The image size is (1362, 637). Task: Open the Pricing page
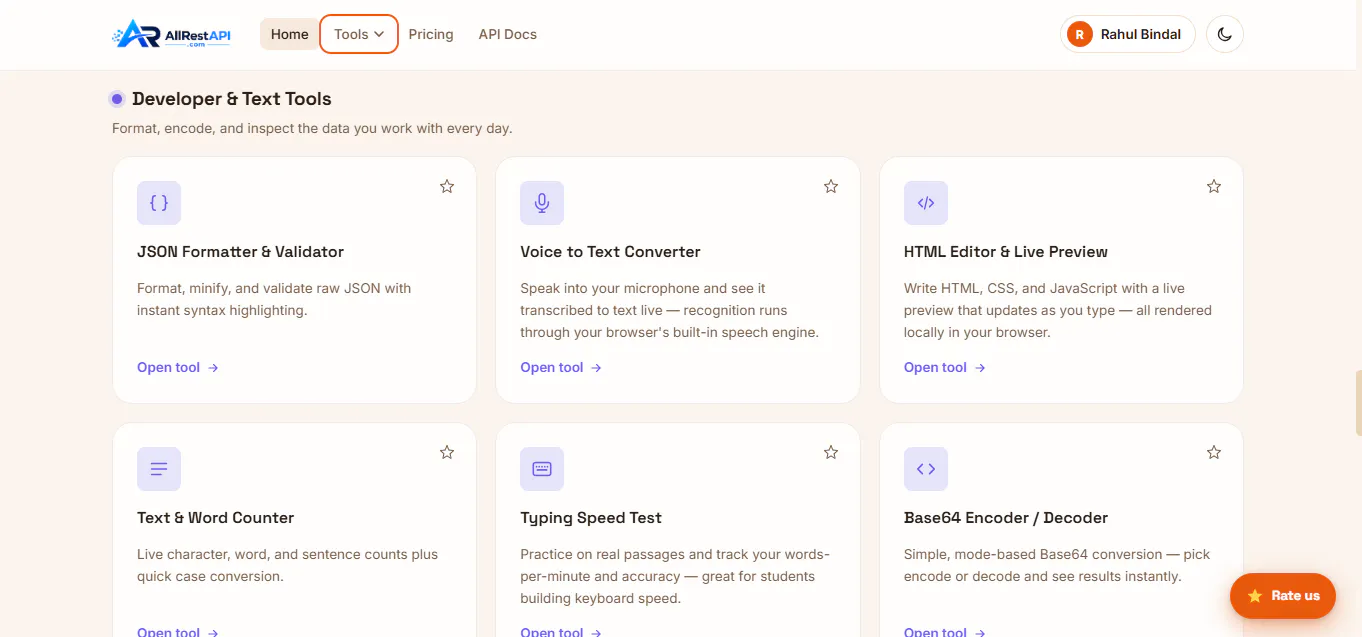coord(431,34)
